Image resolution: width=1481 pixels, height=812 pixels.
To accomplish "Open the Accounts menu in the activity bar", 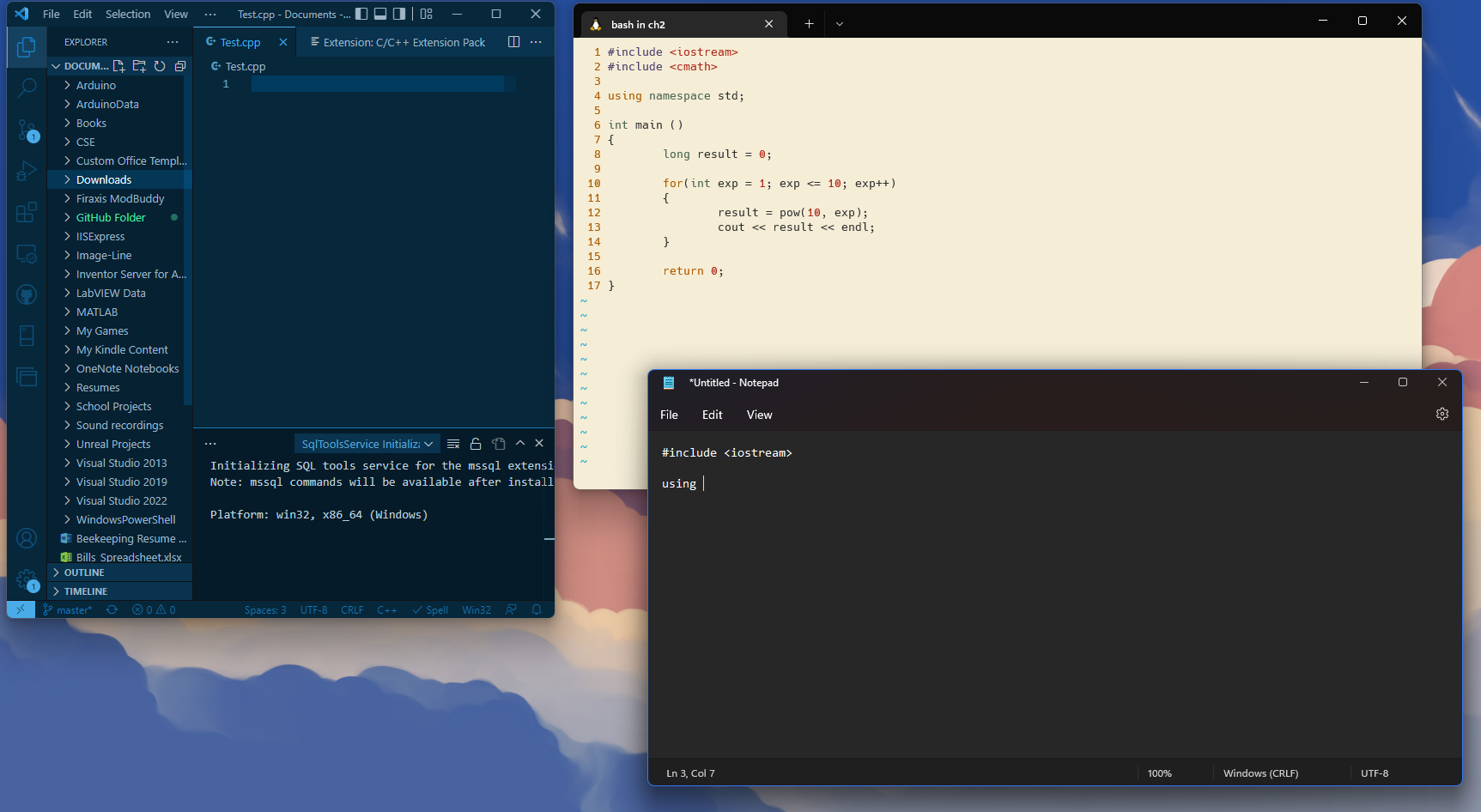I will point(27,538).
